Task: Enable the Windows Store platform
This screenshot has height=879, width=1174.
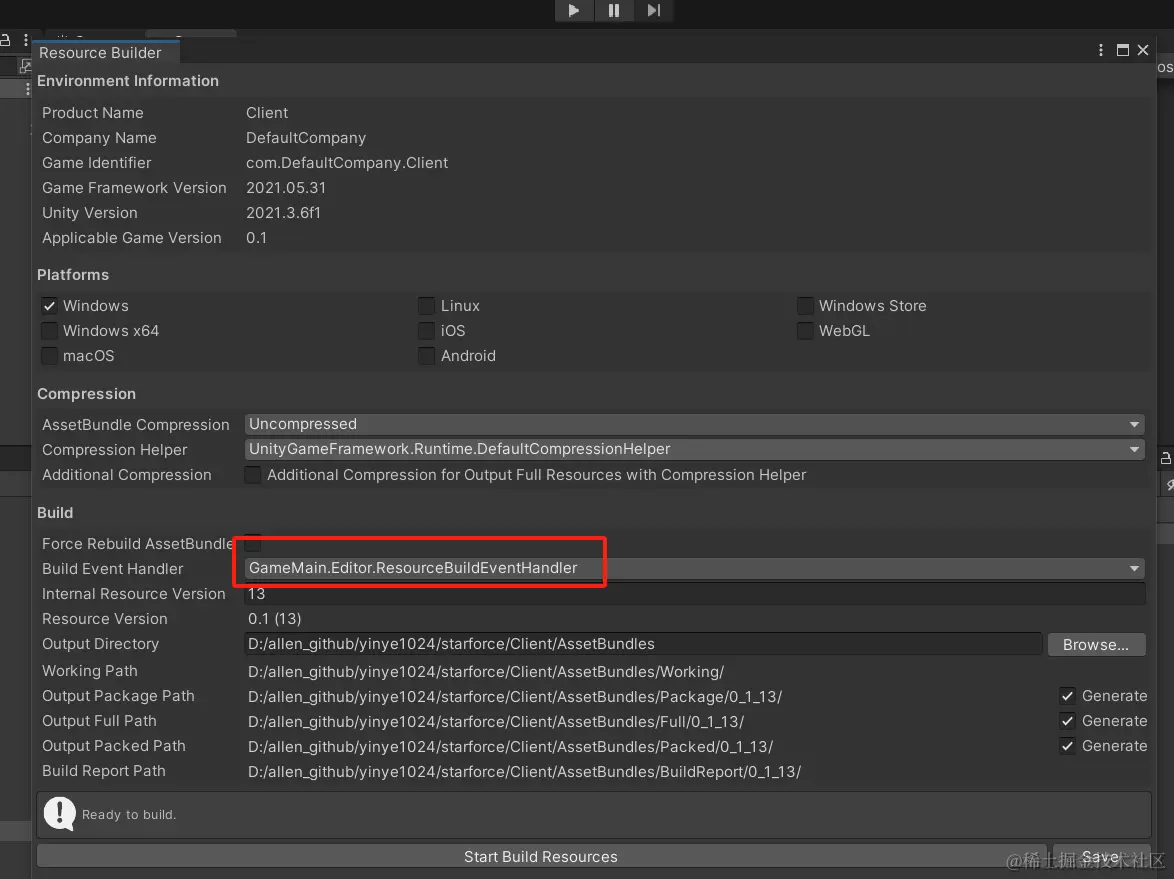Action: pyautogui.click(x=805, y=305)
